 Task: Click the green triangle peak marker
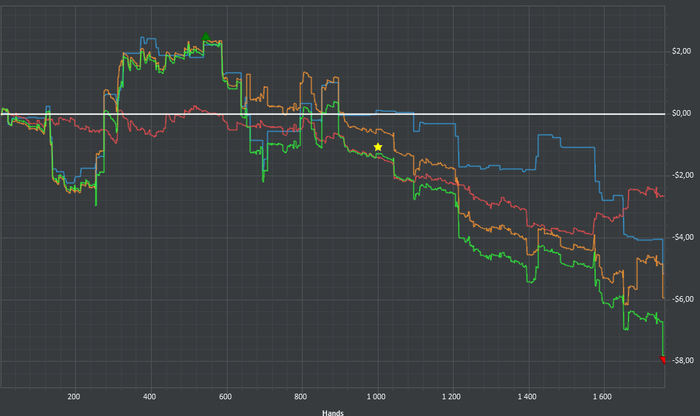point(205,37)
